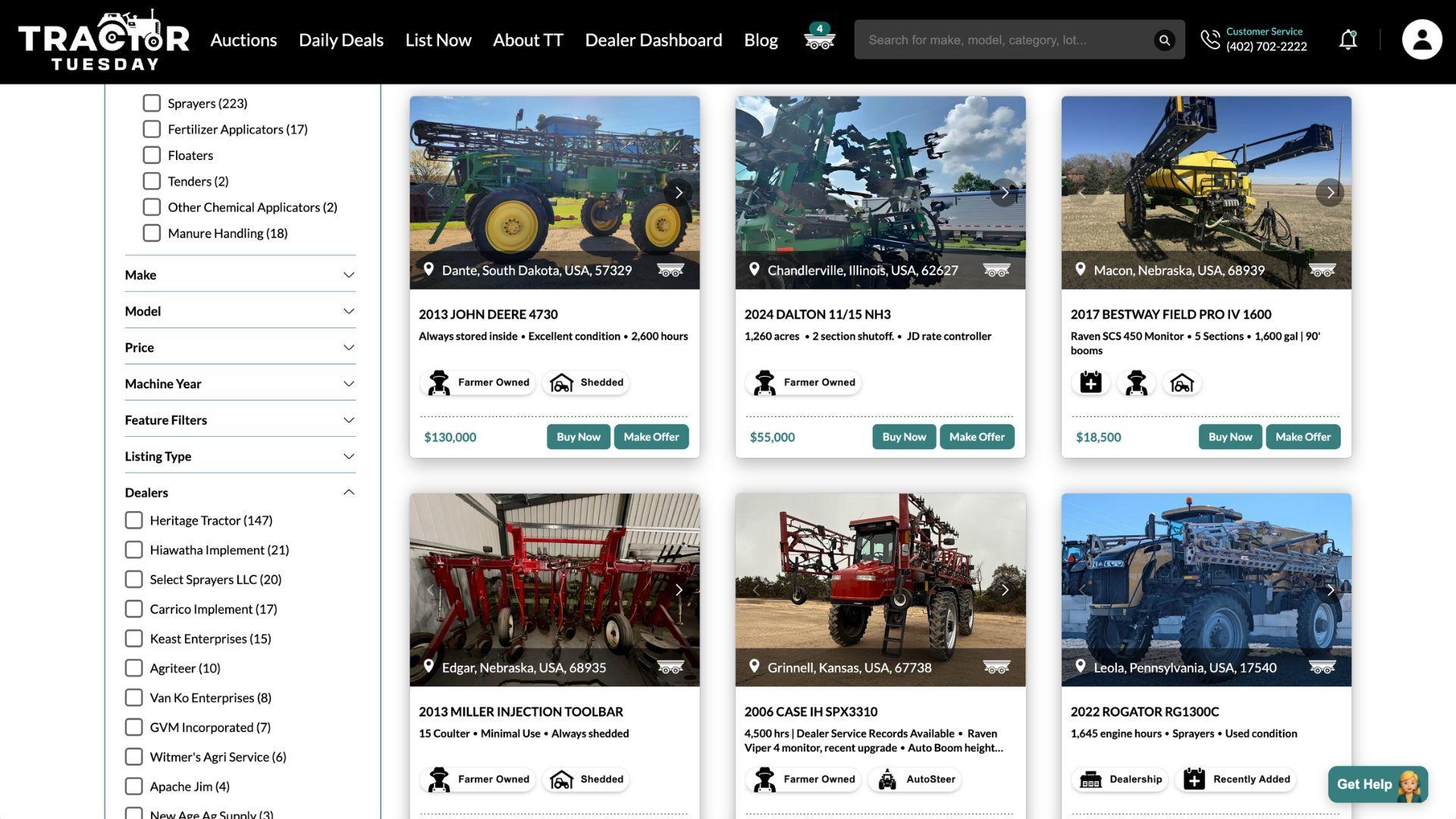Check Keast Enterprises (15) dealer
The width and height of the screenshot is (1456, 819).
coord(133,639)
